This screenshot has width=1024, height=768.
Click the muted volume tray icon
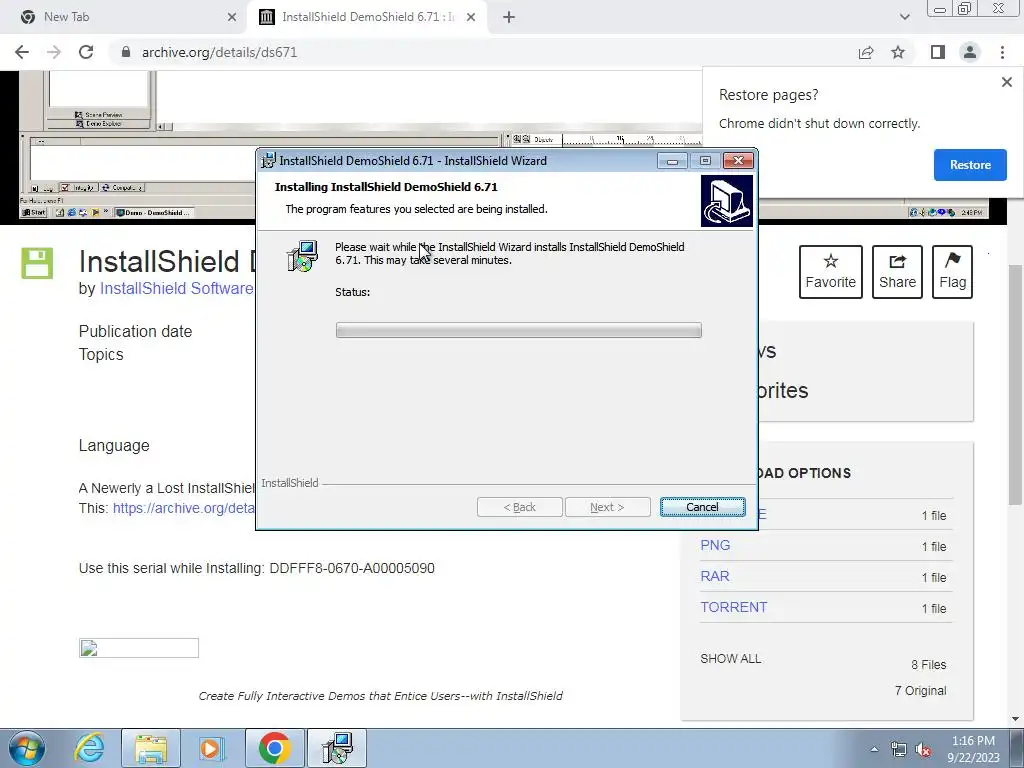point(923,750)
